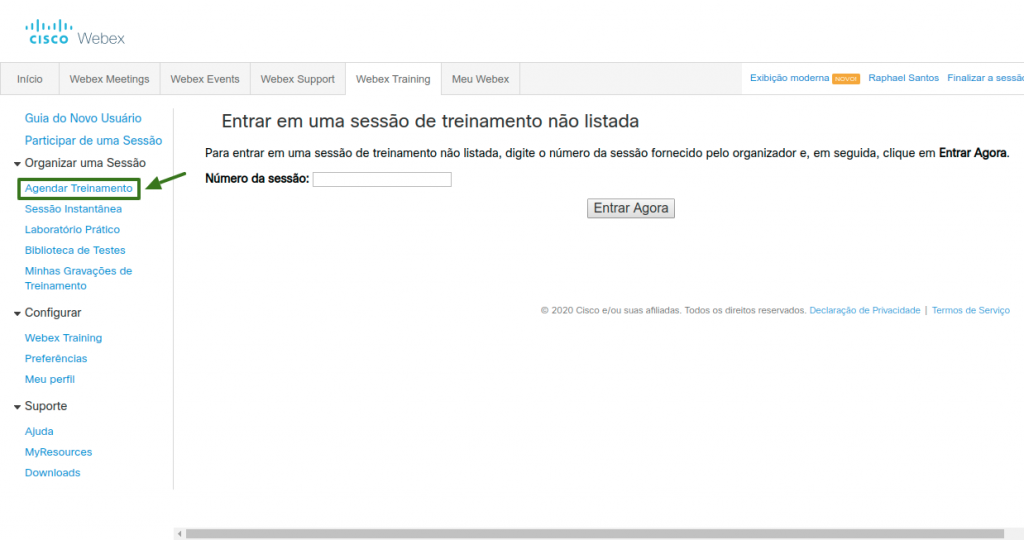This screenshot has height=540, width=1024.
Task: Open Minhas Gravações de Treinamento link
Action: pos(78,278)
